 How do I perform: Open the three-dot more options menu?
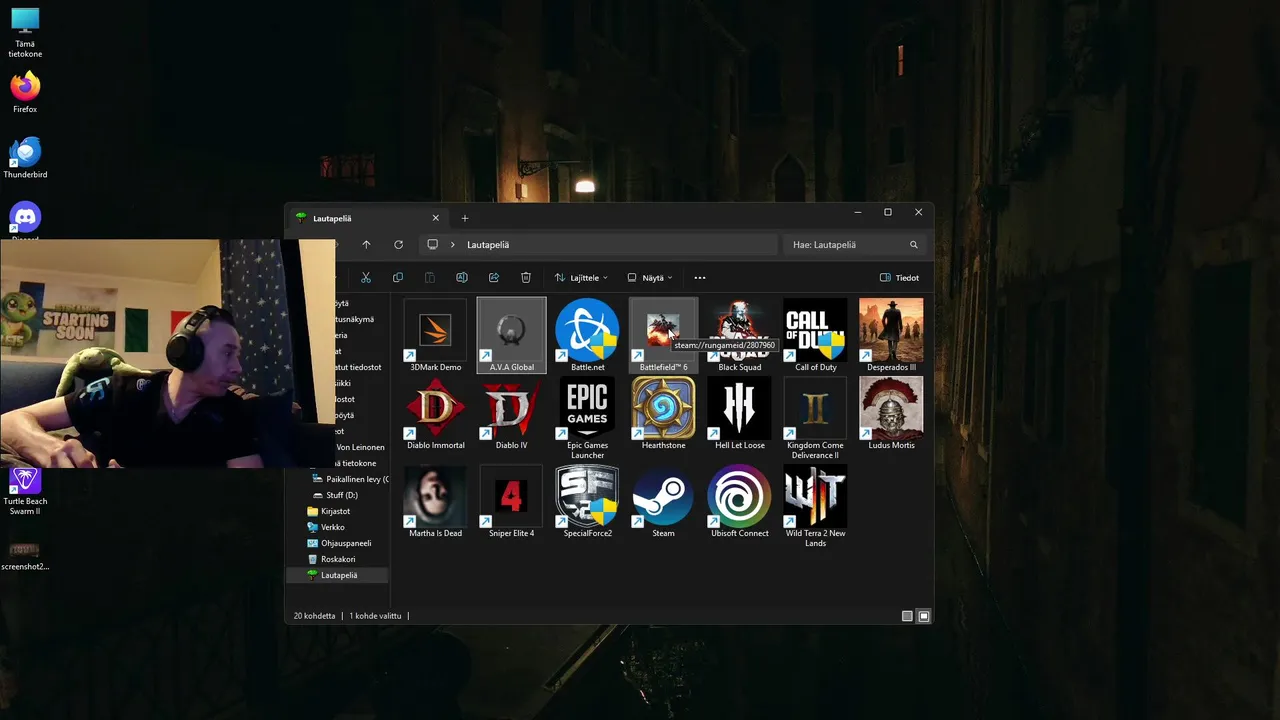700,277
